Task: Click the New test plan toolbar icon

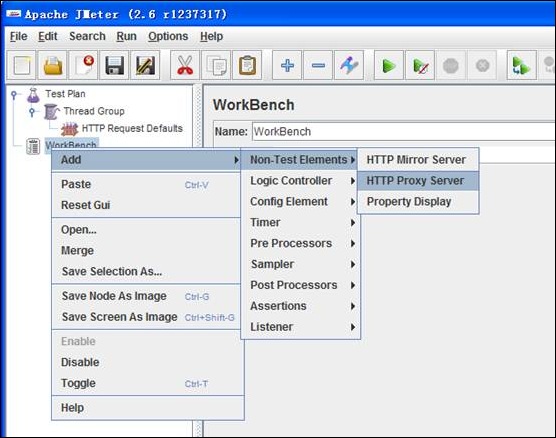Action: click(x=22, y=65)
